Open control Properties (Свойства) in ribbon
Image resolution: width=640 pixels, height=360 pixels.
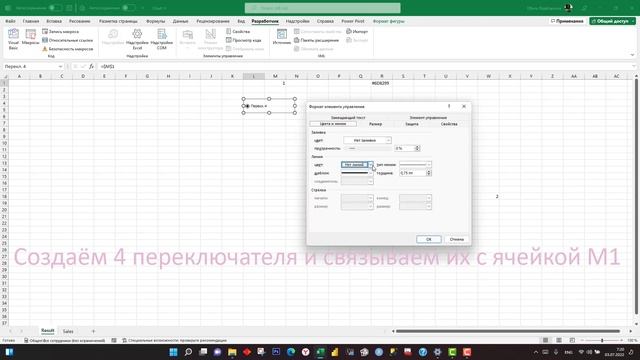[x=238, y=31]
